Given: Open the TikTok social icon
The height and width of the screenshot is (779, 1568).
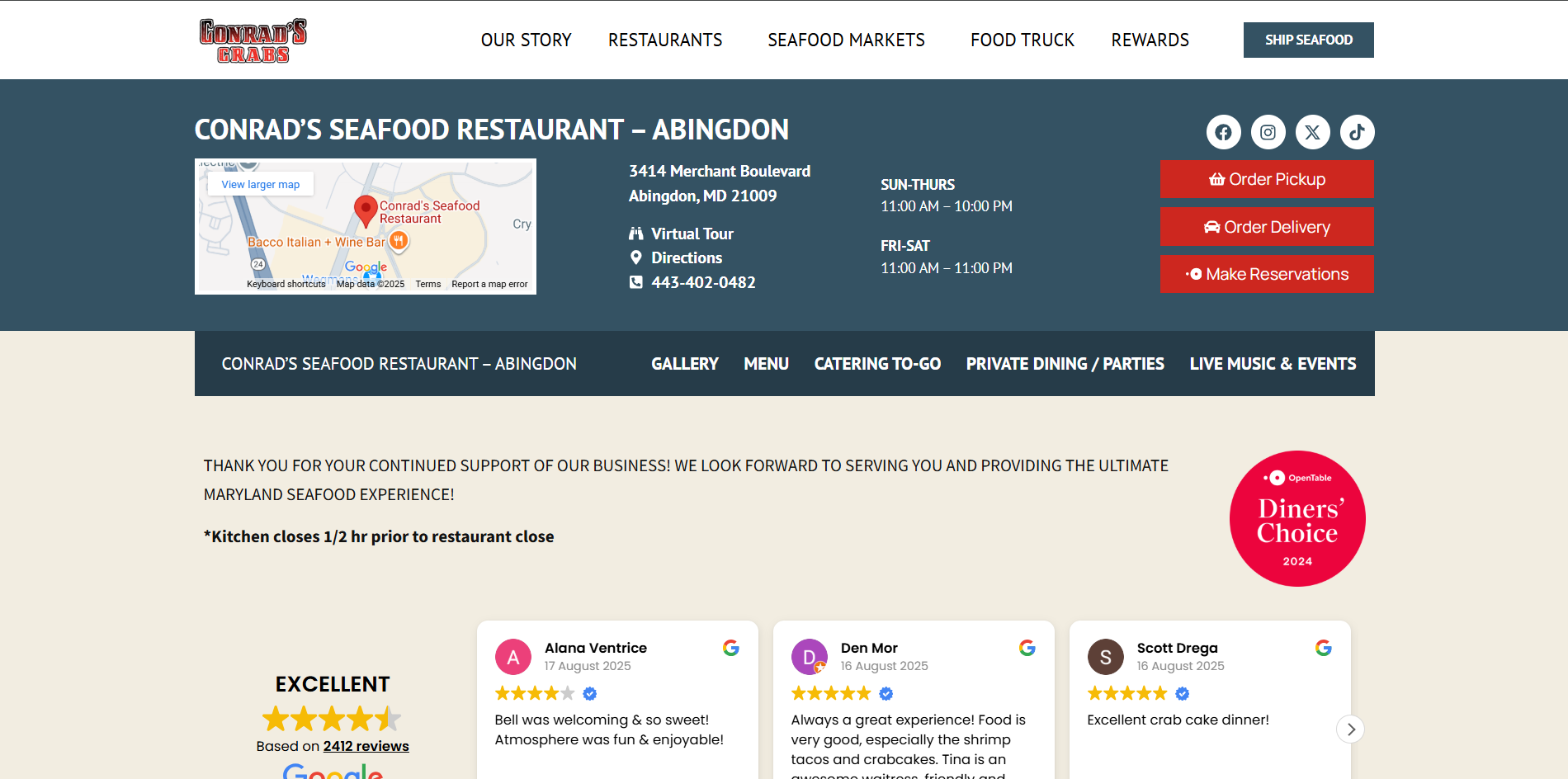Looking at the screenshot, I should click(x=1357, y=132).
